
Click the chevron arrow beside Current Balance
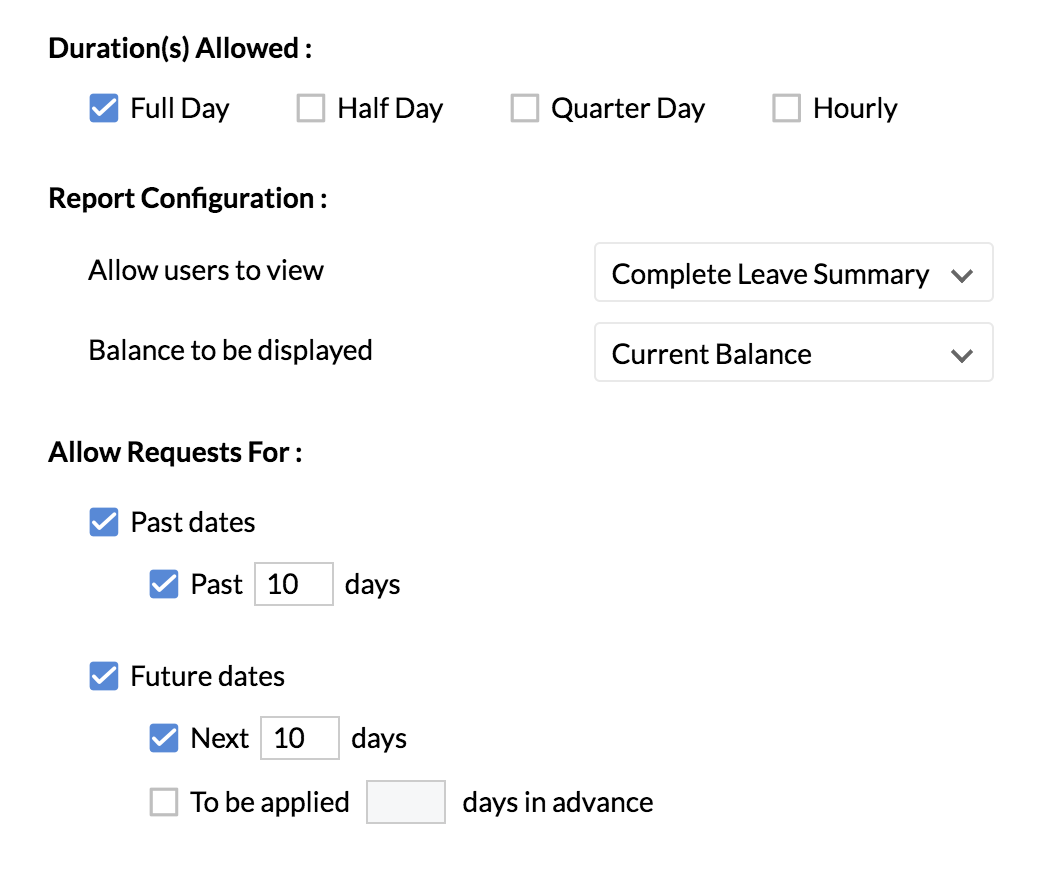click(961, 355)
